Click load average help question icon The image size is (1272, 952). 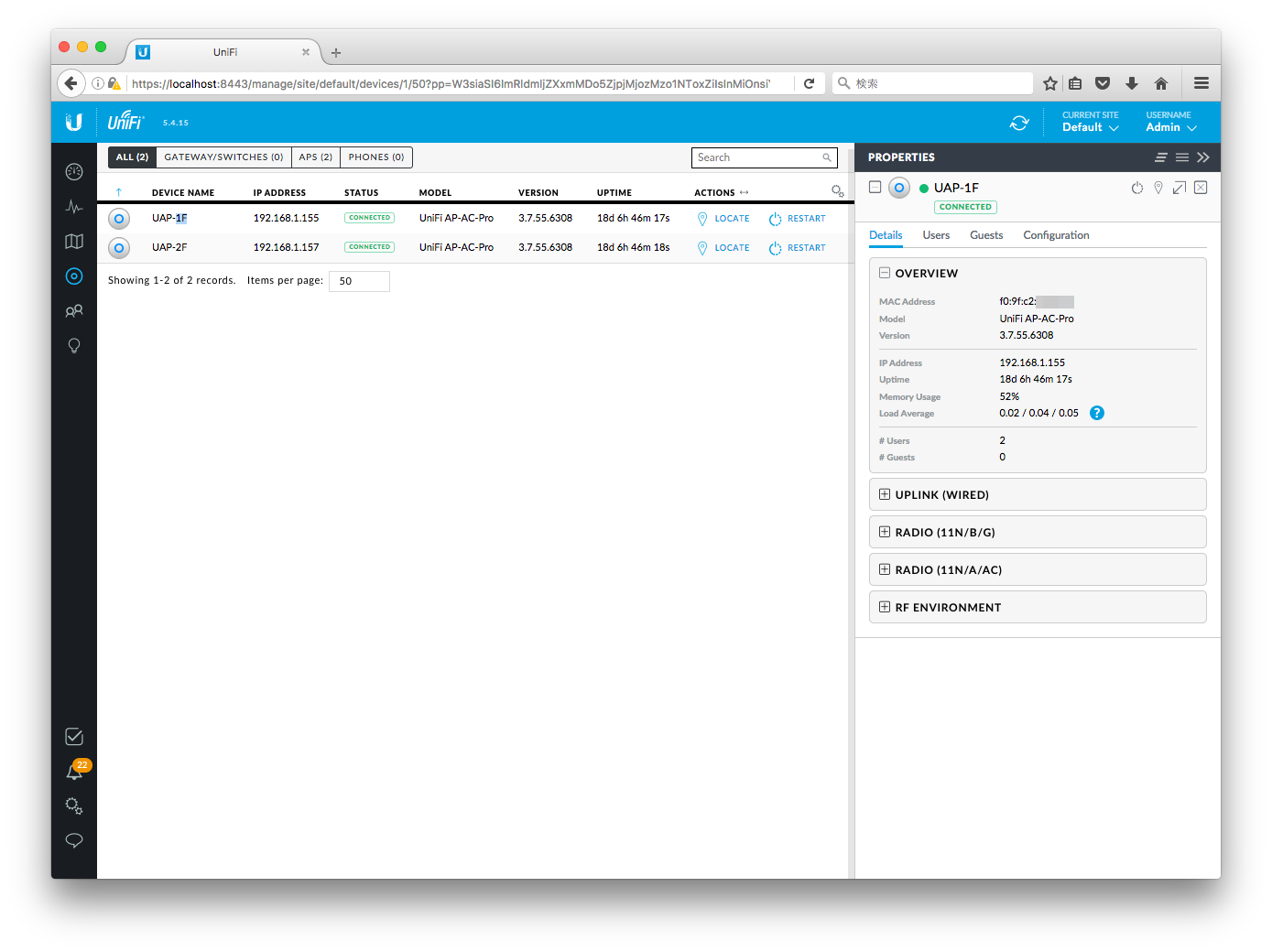pyautogui.click(x=1097, y=413)
